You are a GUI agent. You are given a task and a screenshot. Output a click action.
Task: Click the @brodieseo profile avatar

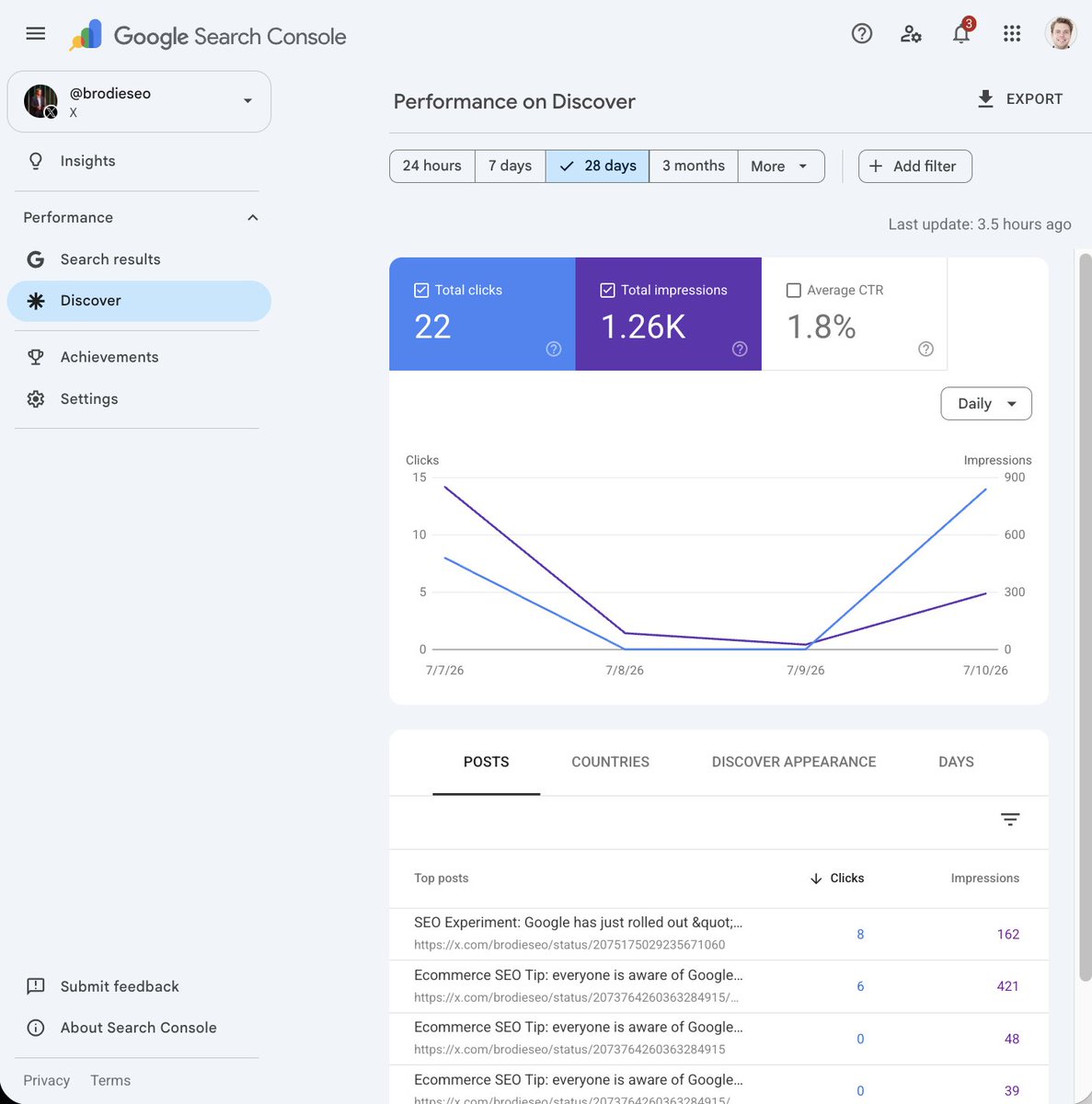pos(40,101)
